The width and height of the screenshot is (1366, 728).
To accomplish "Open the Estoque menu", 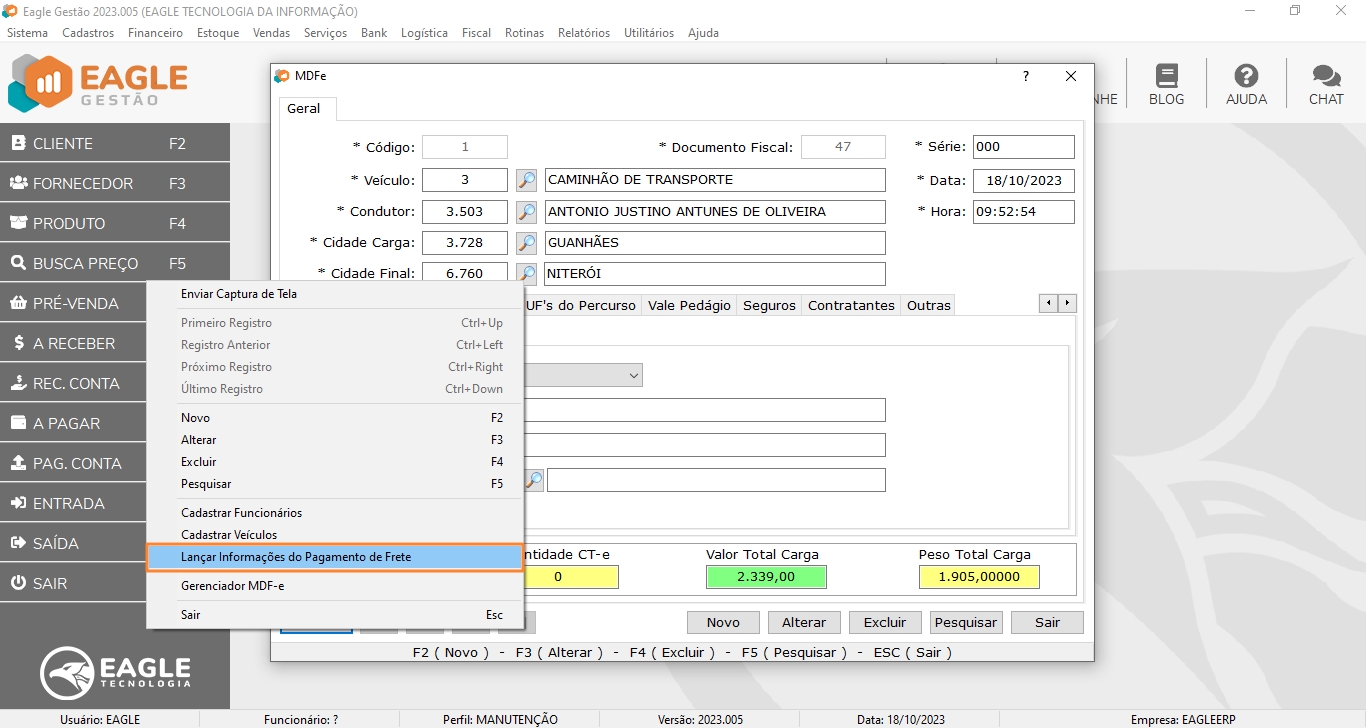I will click(218, 33).
